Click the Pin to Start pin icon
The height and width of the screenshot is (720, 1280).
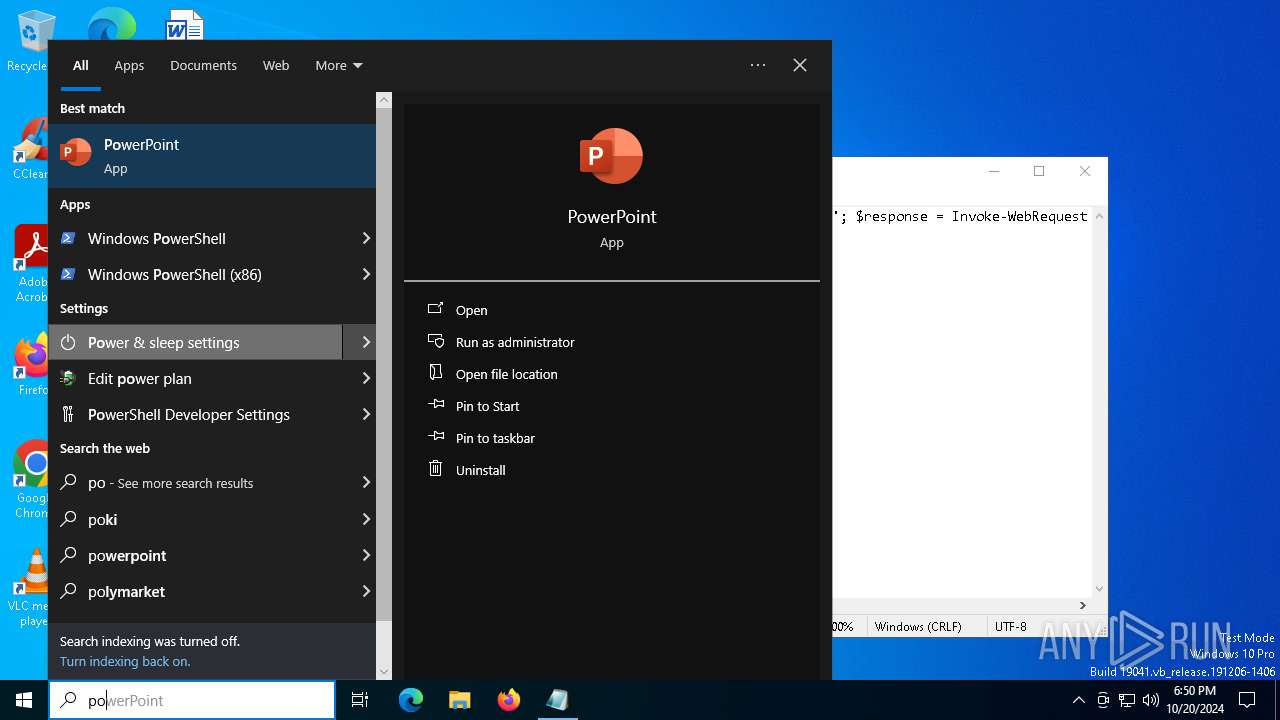[x=435, y=405]
